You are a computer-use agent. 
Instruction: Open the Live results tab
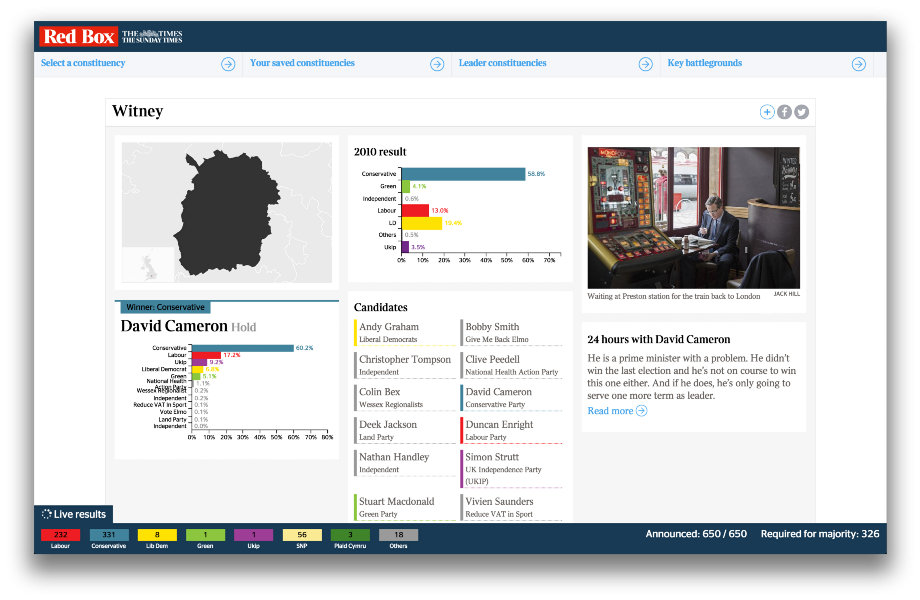point(74,514)
